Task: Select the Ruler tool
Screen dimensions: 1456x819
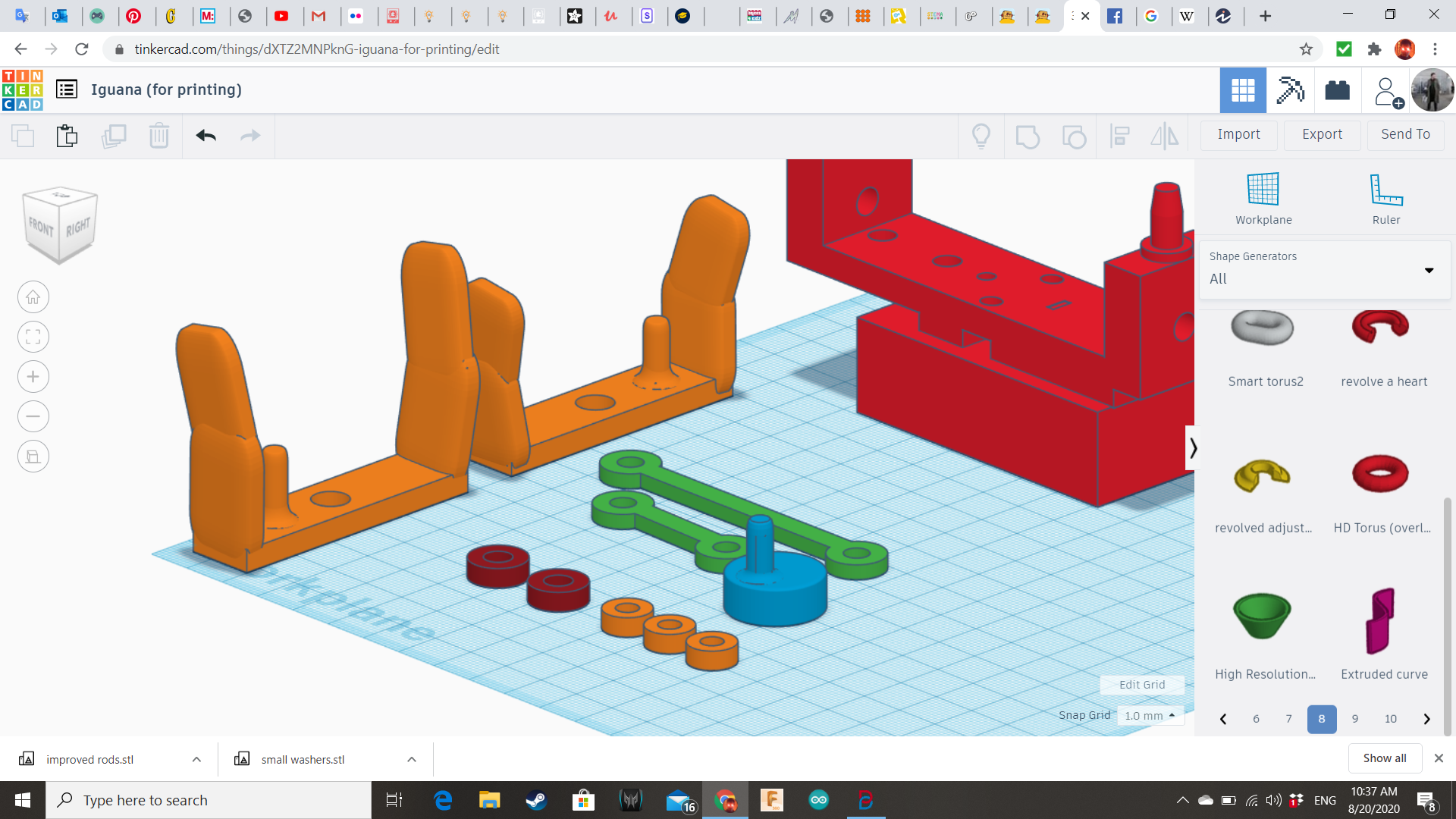Action: click(x=1385, y=199)
